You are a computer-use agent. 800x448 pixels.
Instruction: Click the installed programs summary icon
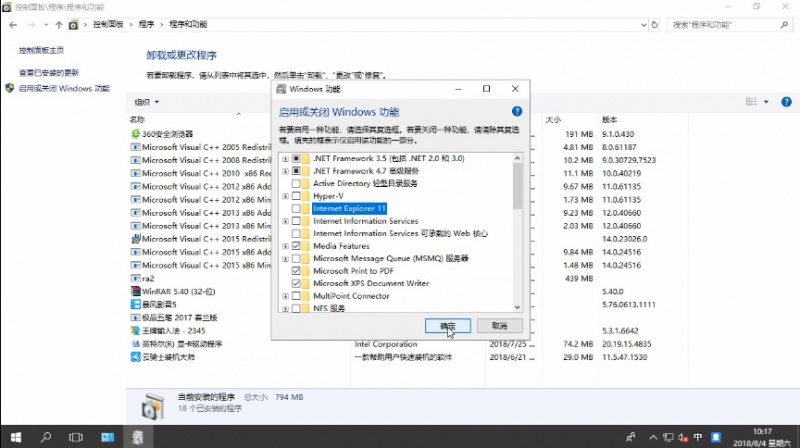(x=152, y=407)
